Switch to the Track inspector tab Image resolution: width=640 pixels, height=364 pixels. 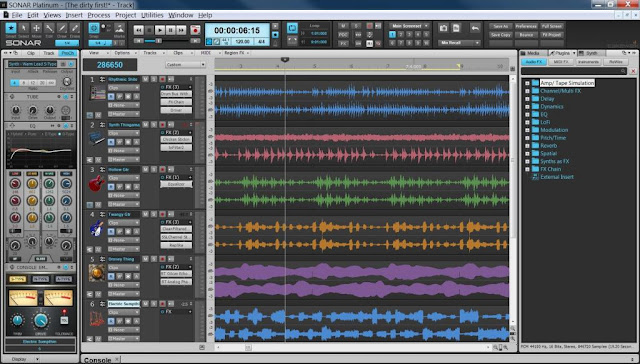[x=49, y=53]
